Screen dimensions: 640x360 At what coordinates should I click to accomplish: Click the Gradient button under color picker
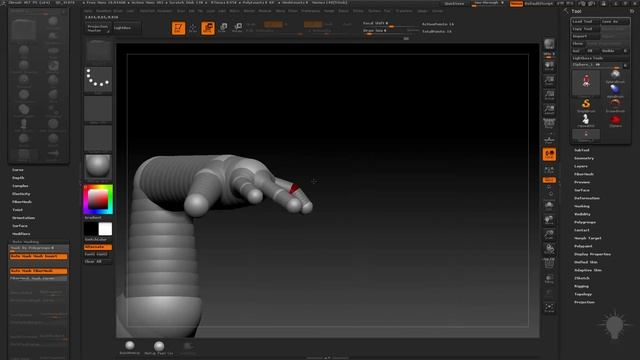tap(98, 218)
